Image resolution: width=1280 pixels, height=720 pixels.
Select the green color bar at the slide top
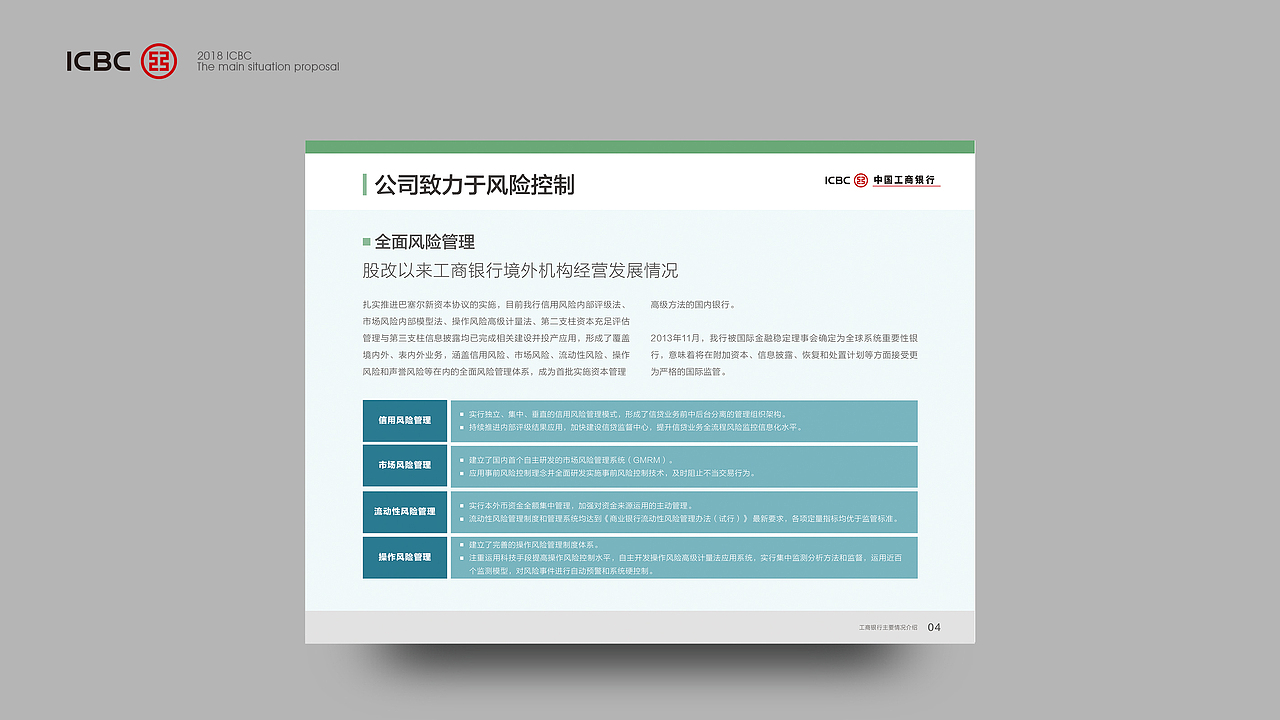coord(640,145)
